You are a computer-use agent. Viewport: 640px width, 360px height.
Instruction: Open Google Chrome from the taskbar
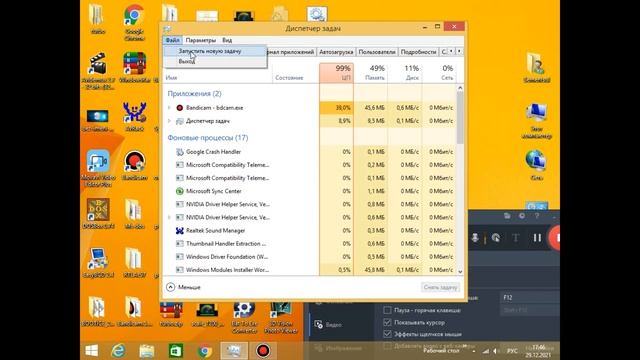(204, 351)
